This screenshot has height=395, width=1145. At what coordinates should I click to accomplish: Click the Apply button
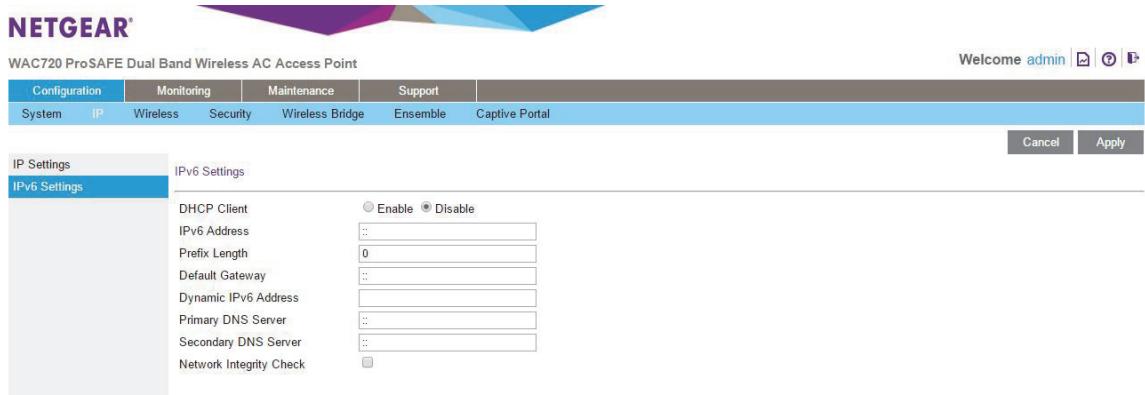coord(1111,142)
